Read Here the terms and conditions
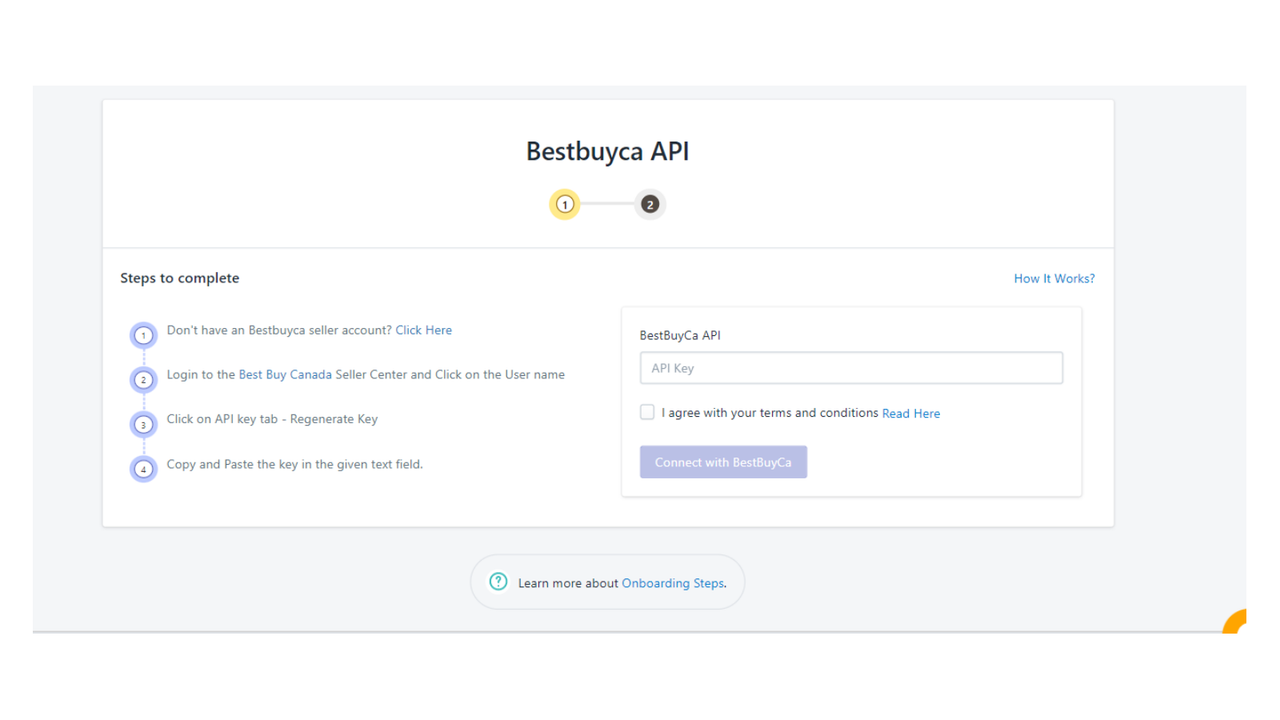Image resolution: width=1280 pixels, height=720 pixels. click(x=911, y=413)
